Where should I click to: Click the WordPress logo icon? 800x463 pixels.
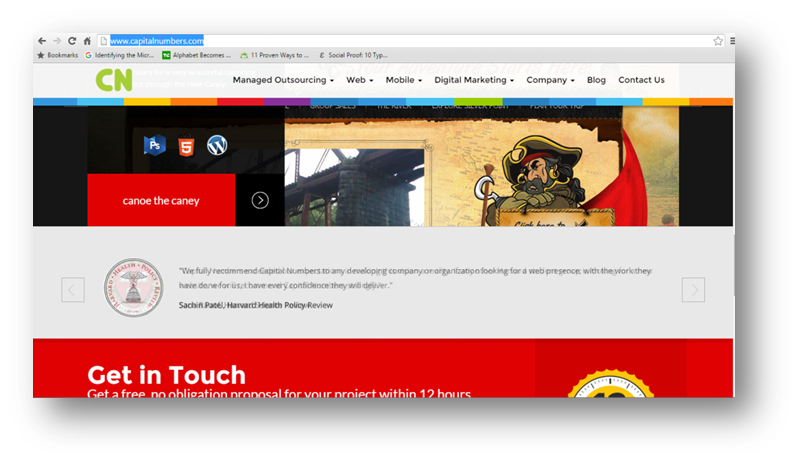(x=217, y=145)
